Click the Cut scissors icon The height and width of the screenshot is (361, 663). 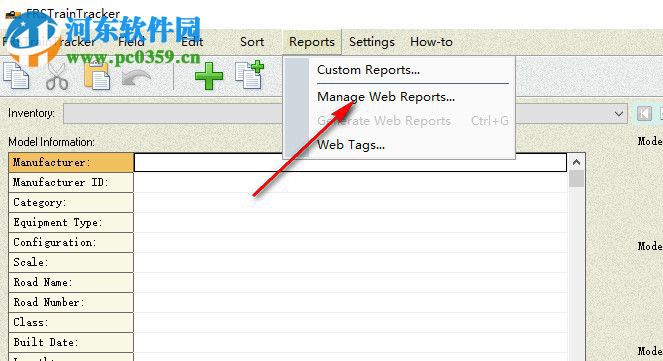tap(57, 76)
